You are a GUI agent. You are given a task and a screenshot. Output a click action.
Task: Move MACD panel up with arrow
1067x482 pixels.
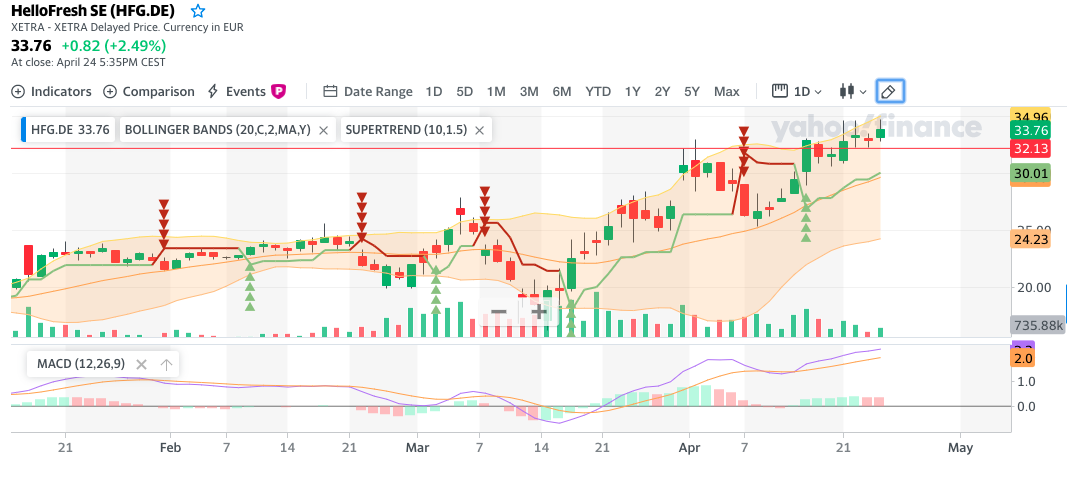pos(166,364)
